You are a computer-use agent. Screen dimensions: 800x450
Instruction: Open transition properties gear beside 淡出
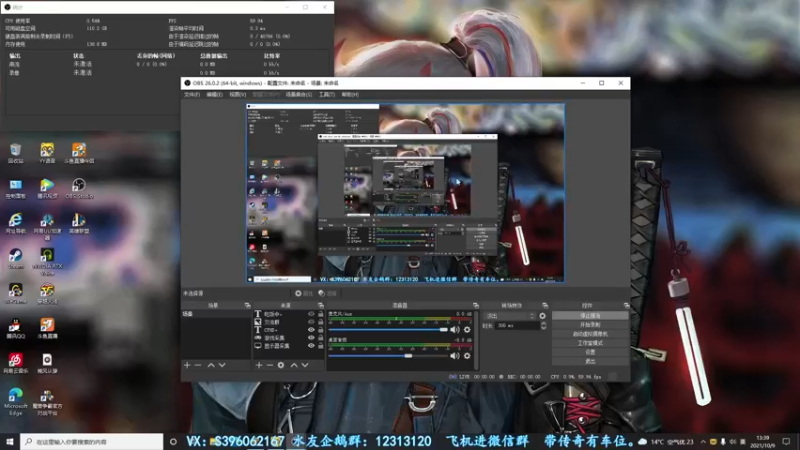click(x=542, y=316)
